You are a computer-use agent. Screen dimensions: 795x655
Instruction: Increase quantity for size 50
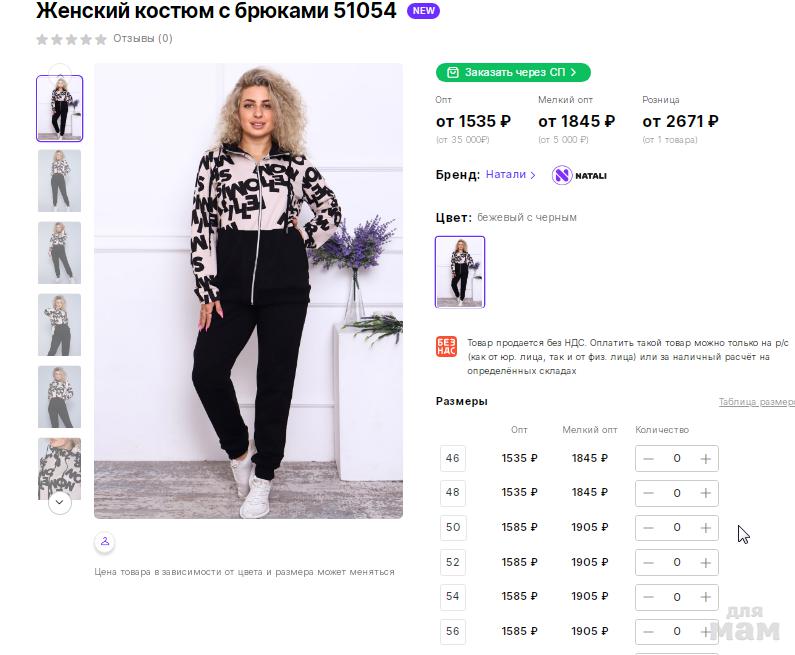pyautogui.click(x=706, y=527)
